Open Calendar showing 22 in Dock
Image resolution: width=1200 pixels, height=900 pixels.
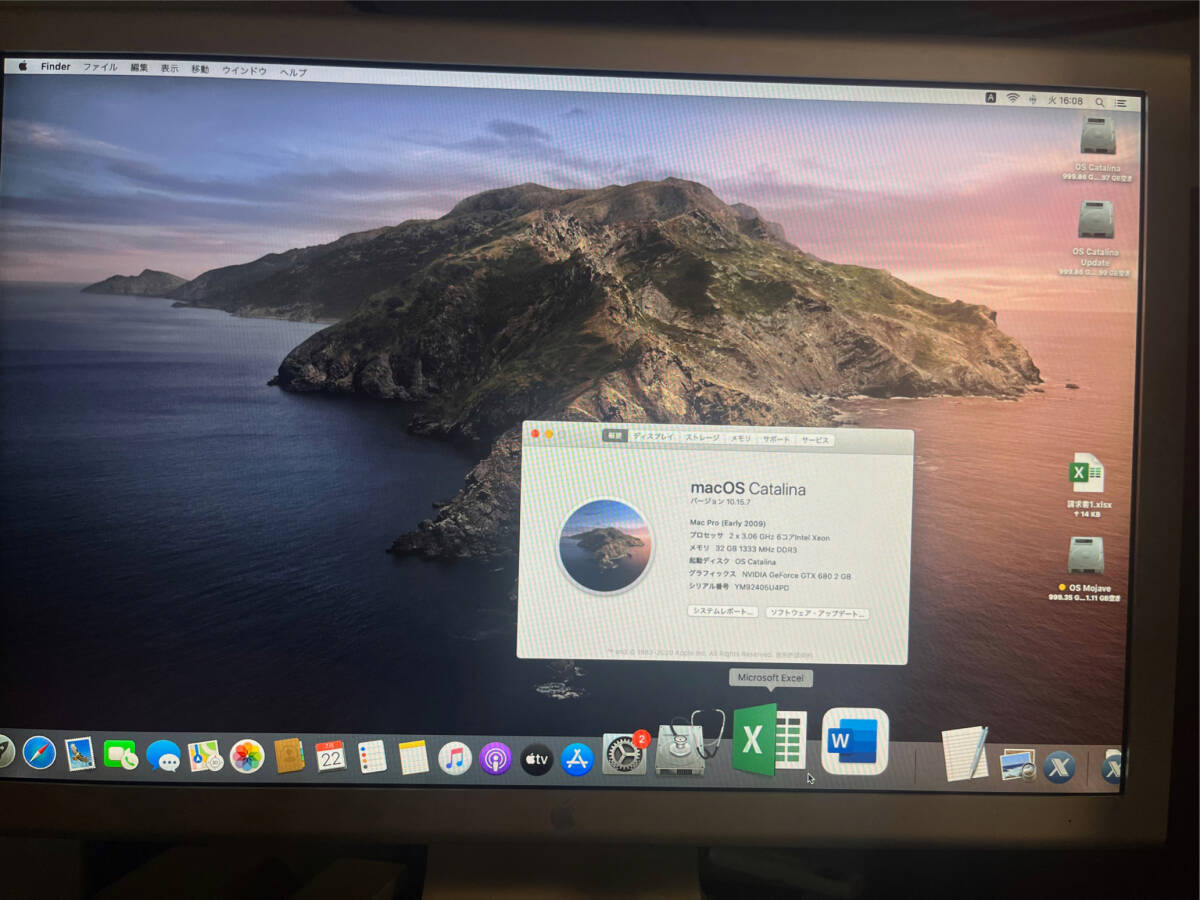(330, 756)
